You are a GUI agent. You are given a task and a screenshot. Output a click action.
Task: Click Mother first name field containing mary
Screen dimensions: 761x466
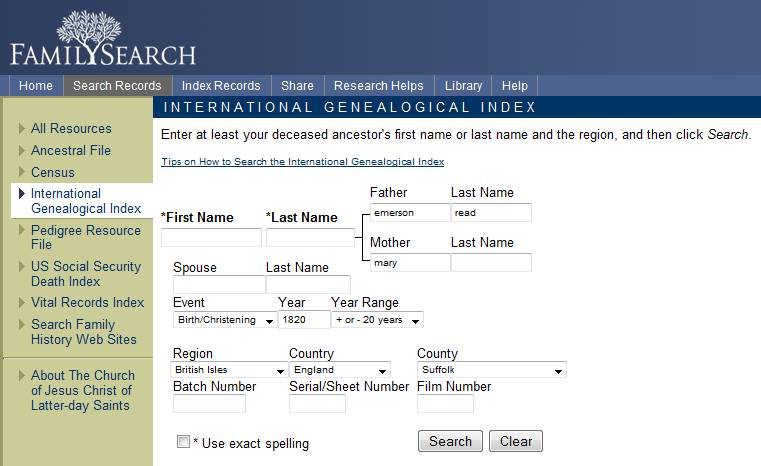click(x=410, y=263)
